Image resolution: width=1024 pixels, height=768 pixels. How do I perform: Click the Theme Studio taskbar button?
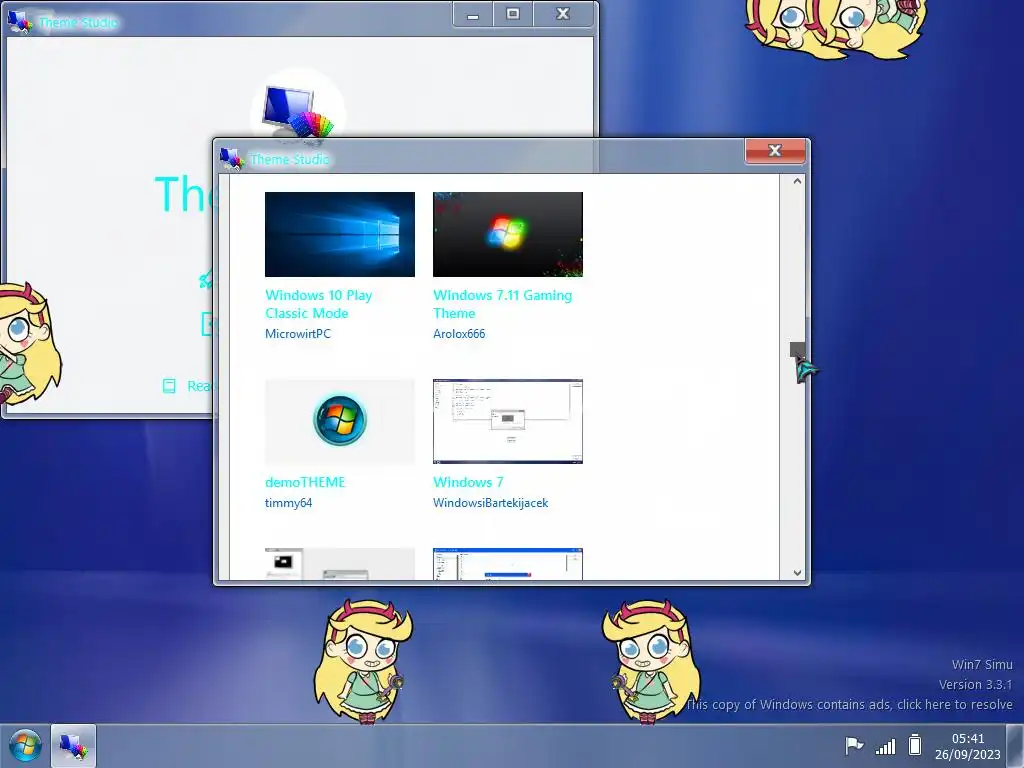pos(73,746)
